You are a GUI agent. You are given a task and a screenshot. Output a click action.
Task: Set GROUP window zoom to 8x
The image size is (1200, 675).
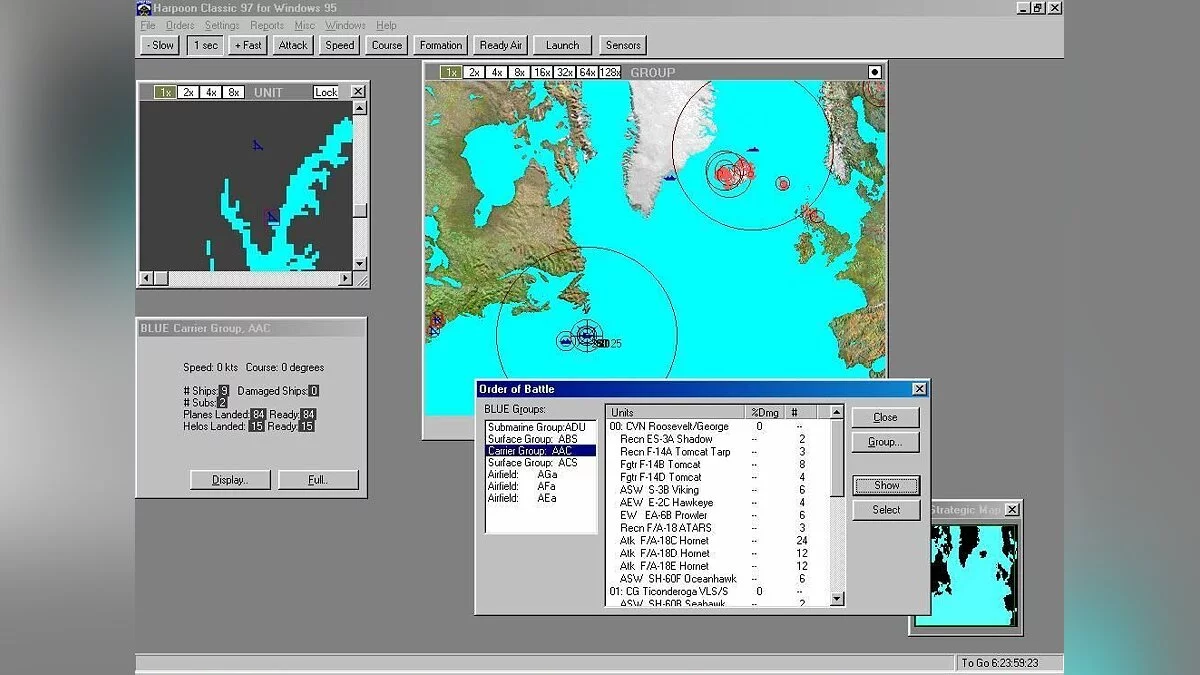(519, 72)
